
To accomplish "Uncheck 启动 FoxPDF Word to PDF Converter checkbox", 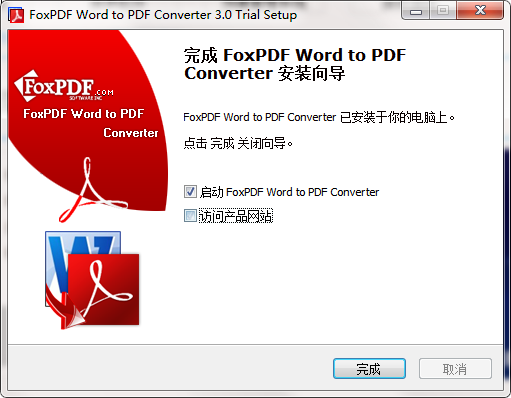I will pos(190,192).
